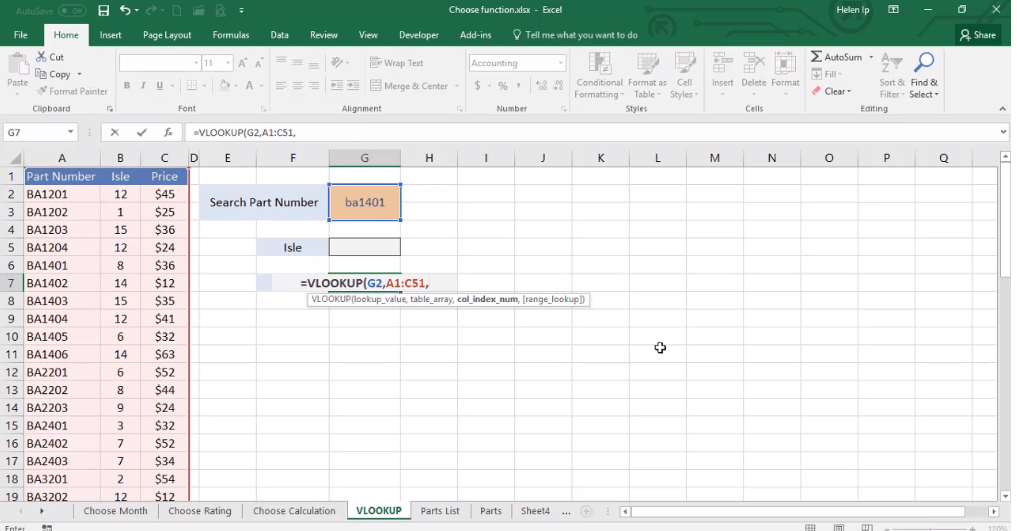Open Cell Styles gallery
Image resolution: width=1017 pixels, height=531 pixels.
[x=684, y=76]
